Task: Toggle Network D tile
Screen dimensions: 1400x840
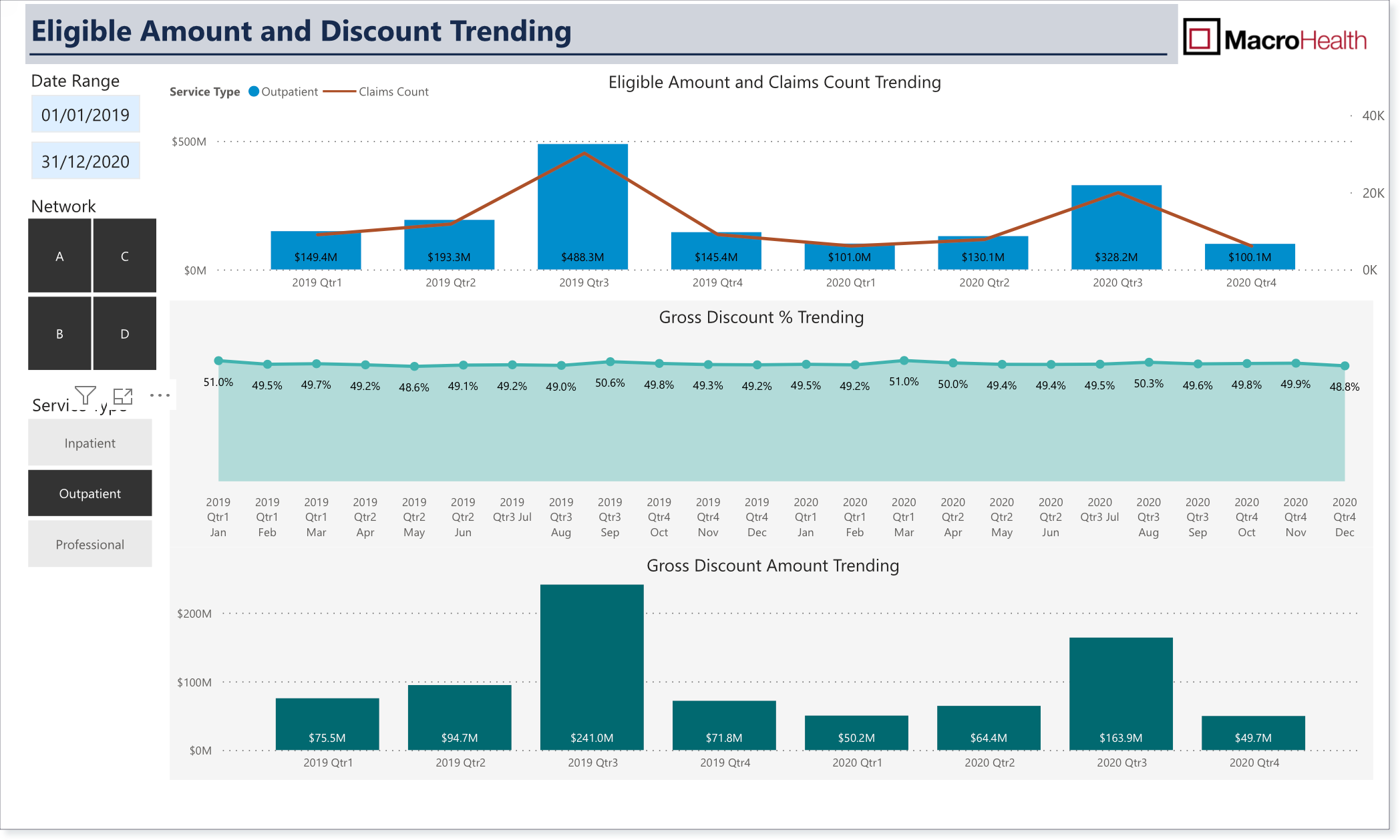Action: (125, 333)
